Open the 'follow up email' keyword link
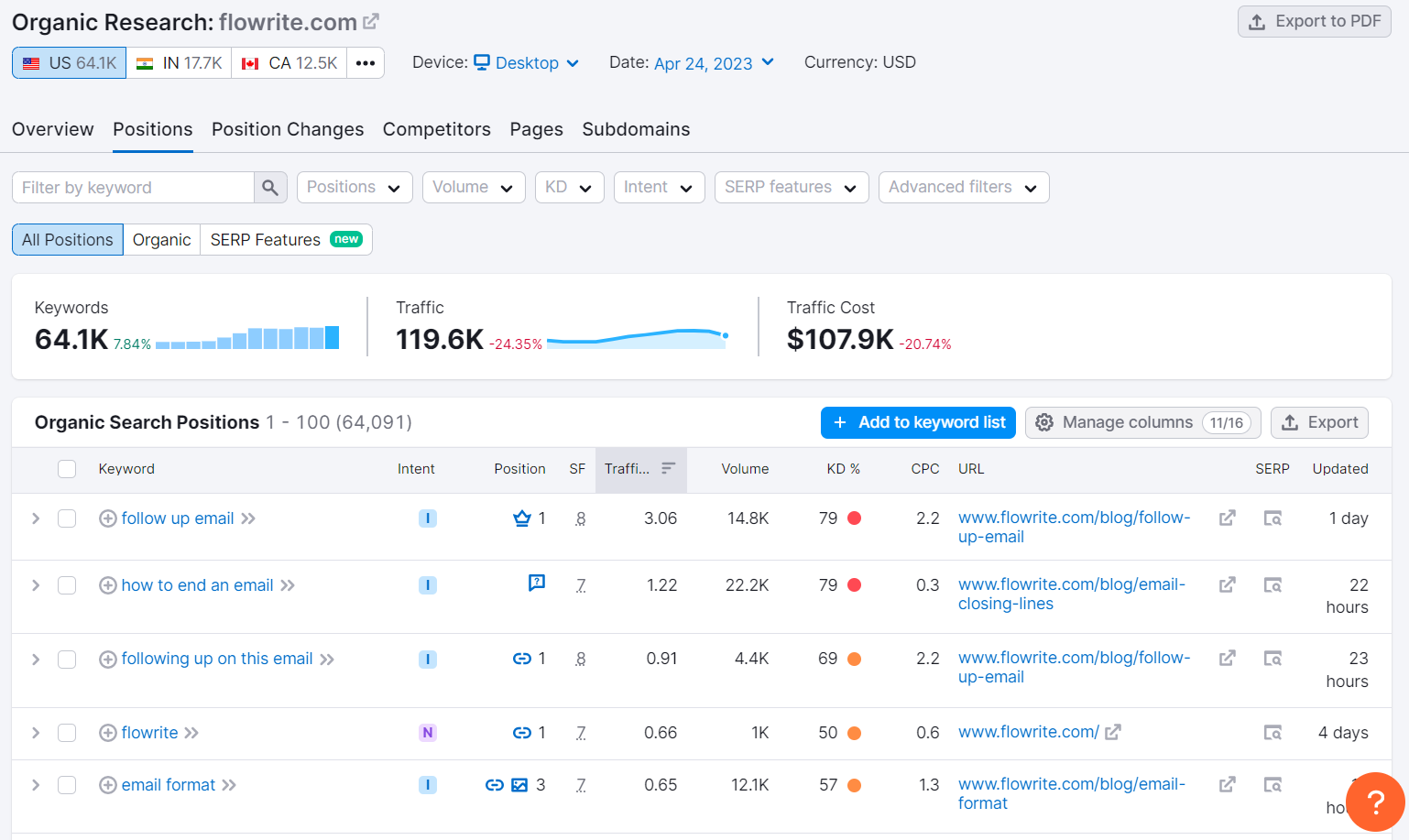Screen dimensions: 1409x840 pyautogui.click(x=178, y=518)
